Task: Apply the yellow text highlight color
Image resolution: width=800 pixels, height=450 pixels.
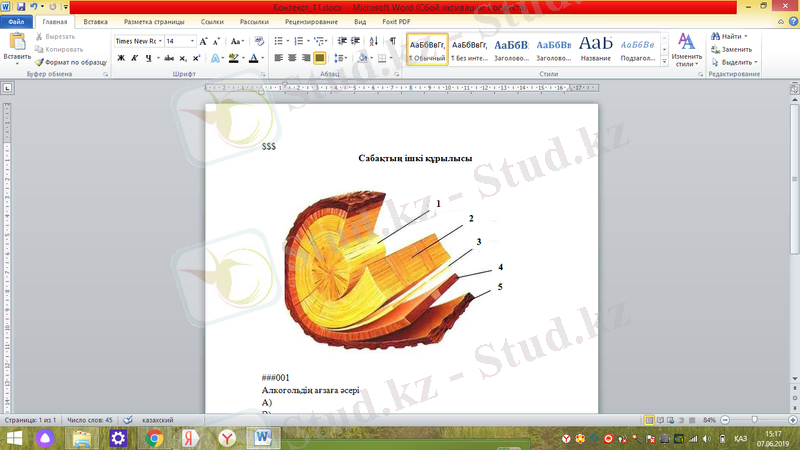Action: pos(234,58)
